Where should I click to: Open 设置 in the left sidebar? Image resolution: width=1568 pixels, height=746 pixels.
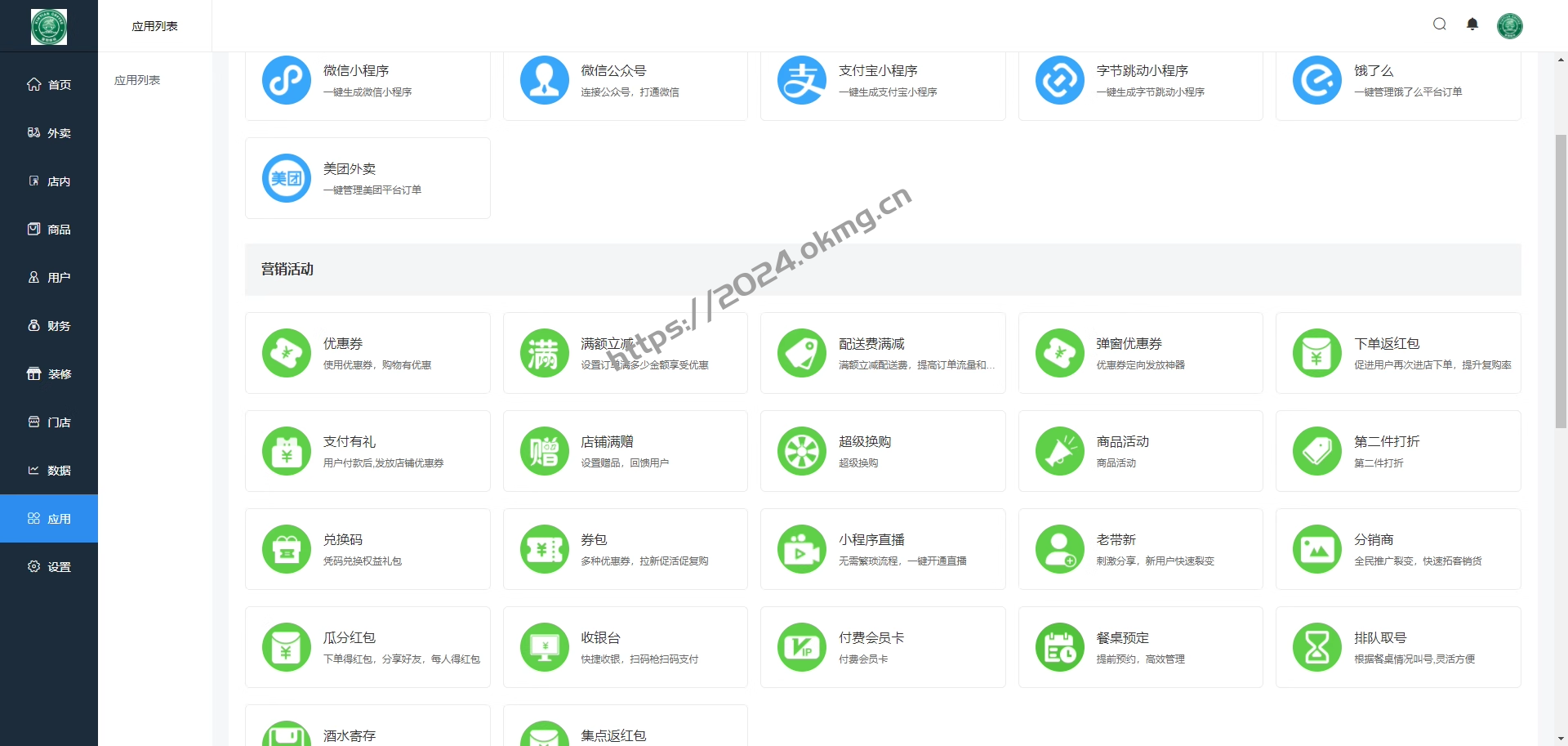click(x=49, y=567)
